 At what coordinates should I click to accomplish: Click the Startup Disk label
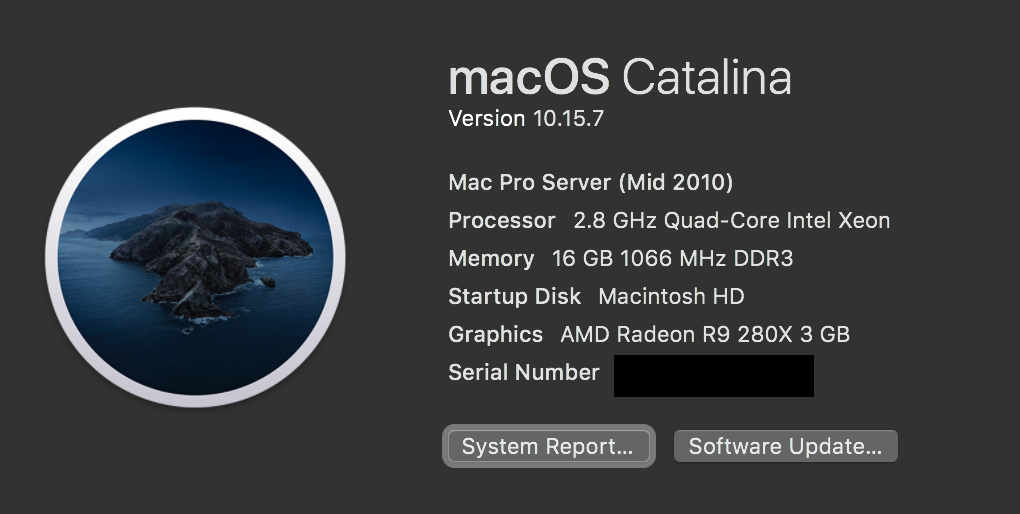tap(515, 297)
